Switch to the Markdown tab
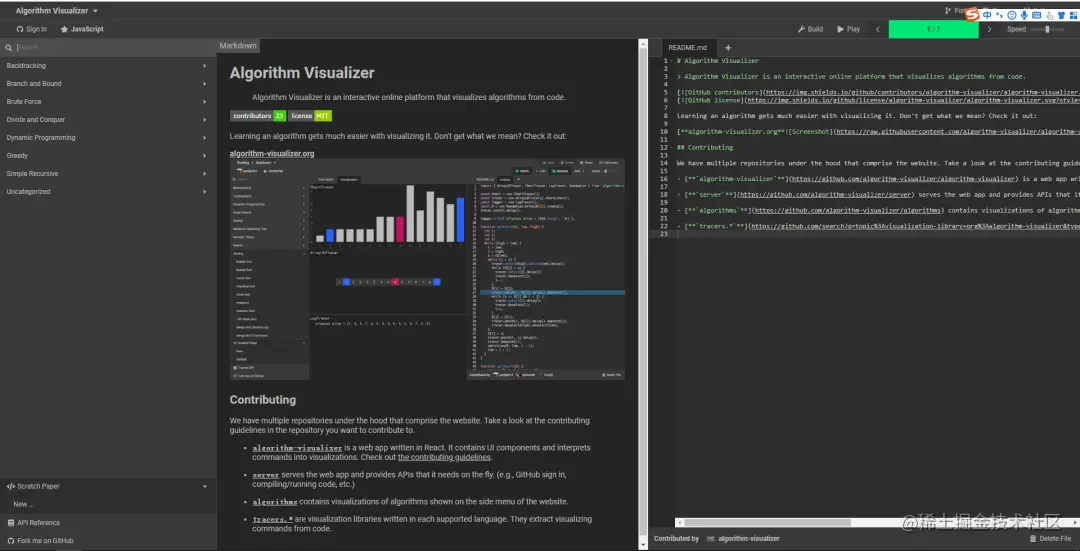This screenshot has height=551, width=1080. (x=238, y=45)
